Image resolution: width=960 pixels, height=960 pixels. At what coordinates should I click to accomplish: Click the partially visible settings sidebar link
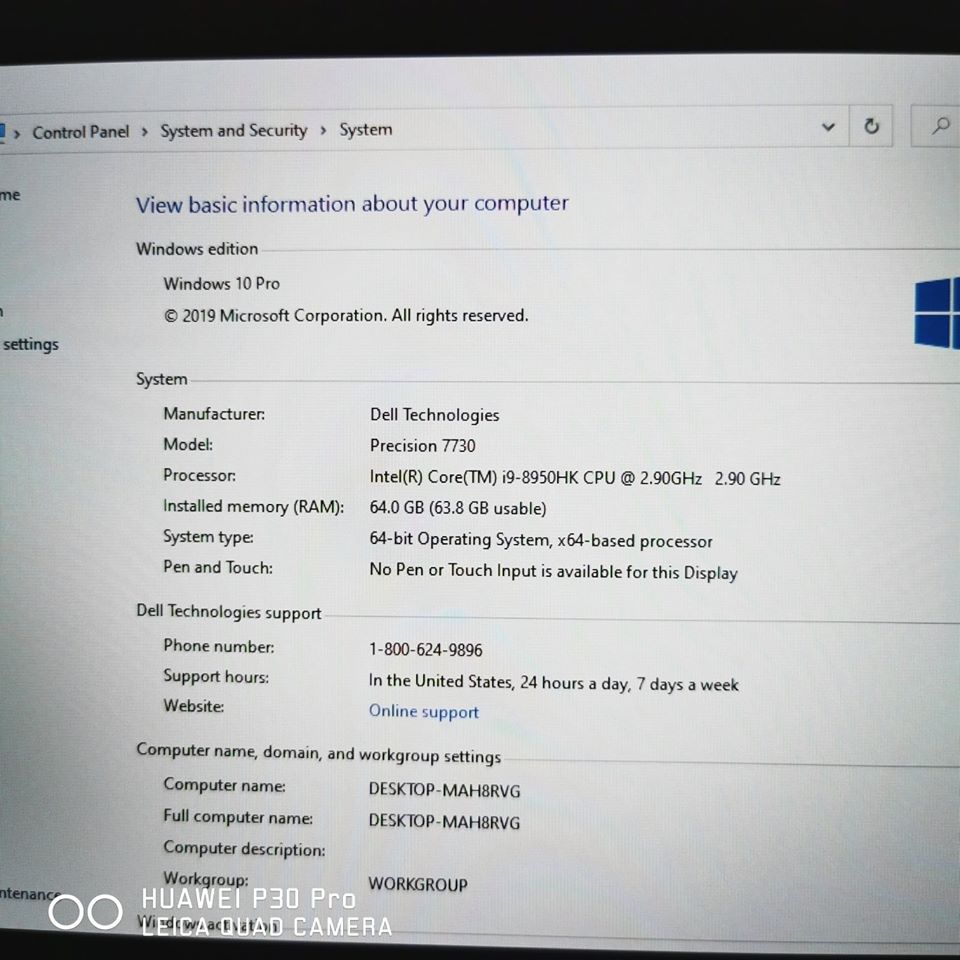tap(30, 344)
